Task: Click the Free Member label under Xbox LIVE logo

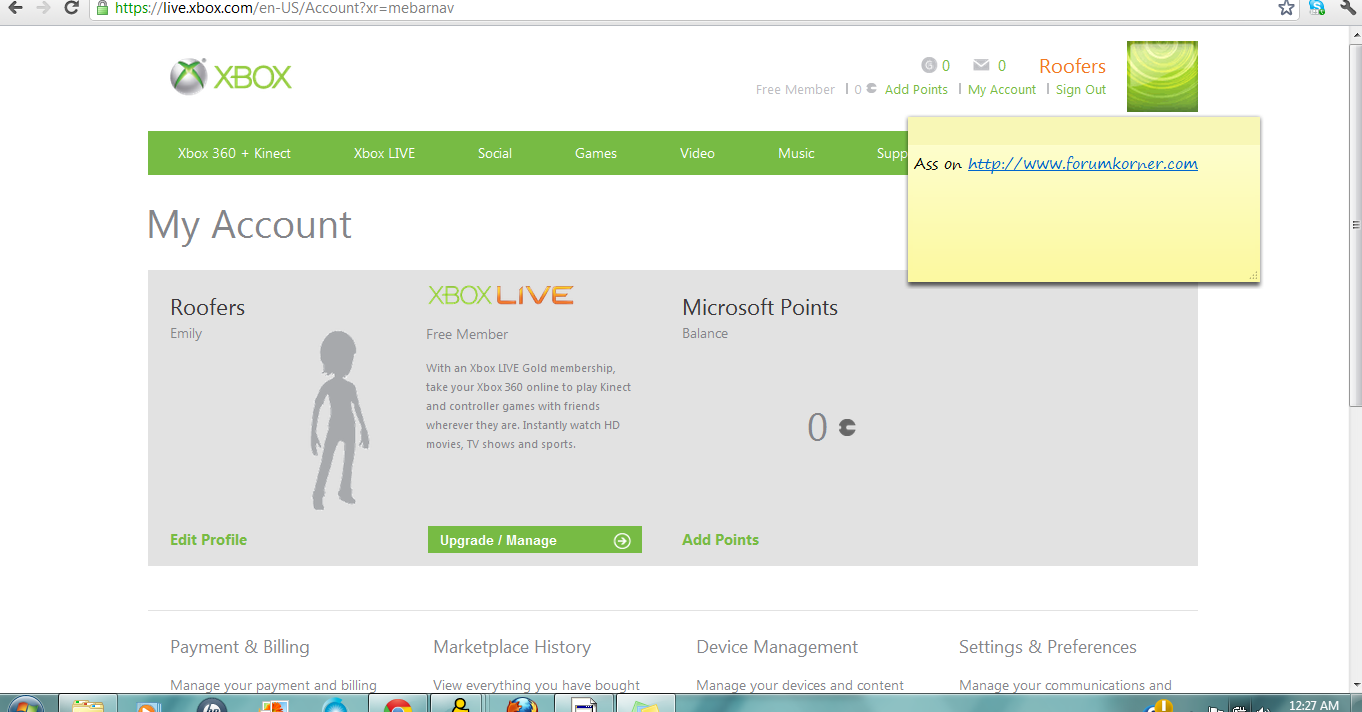Action: [467, 334]
